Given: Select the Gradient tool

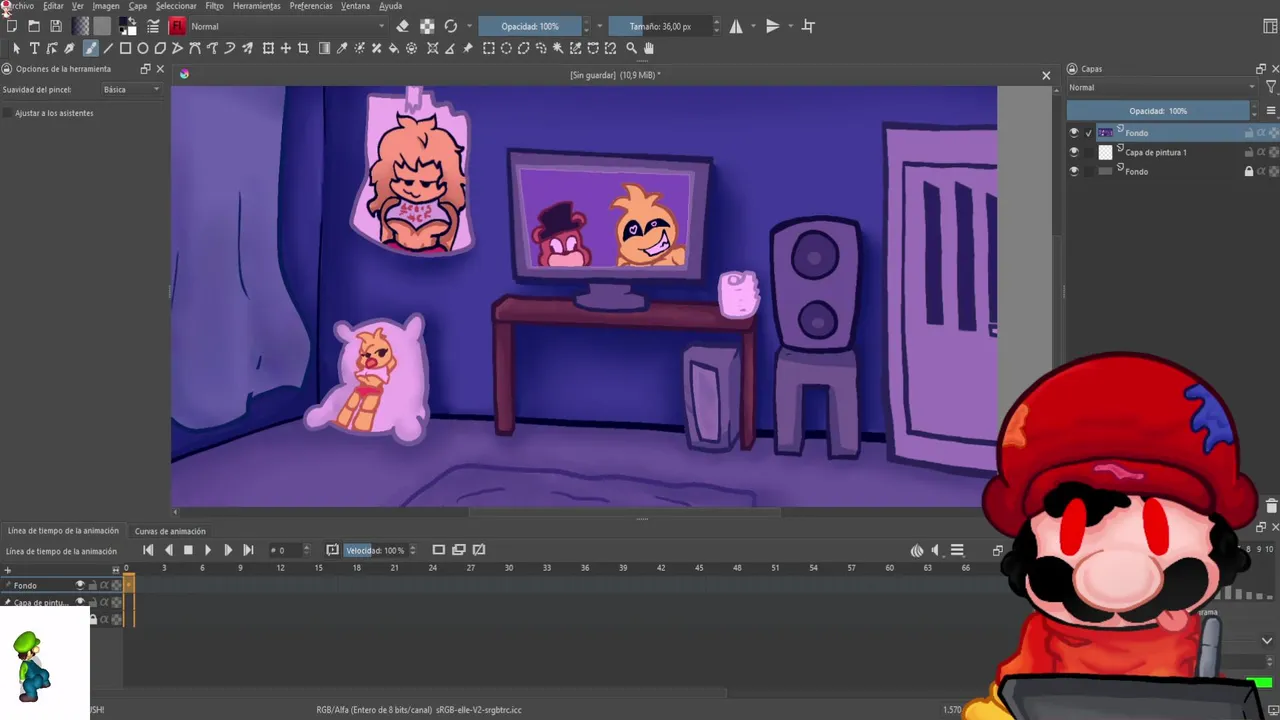Looking at the screenshot, I should coord(324,48).
